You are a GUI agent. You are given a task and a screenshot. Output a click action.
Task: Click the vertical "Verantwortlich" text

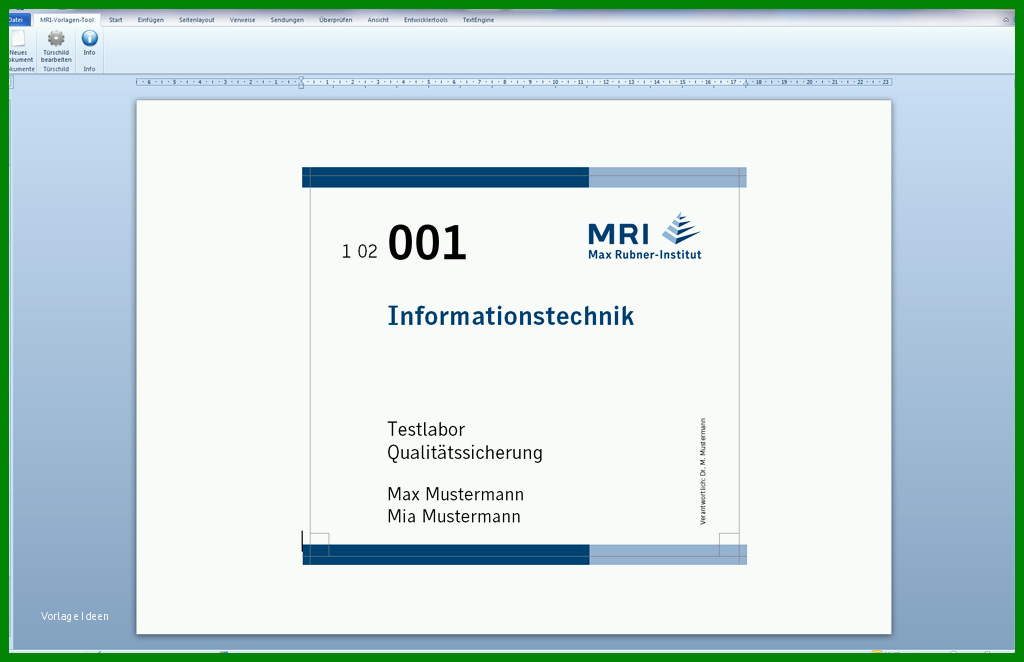click(703, 471)
